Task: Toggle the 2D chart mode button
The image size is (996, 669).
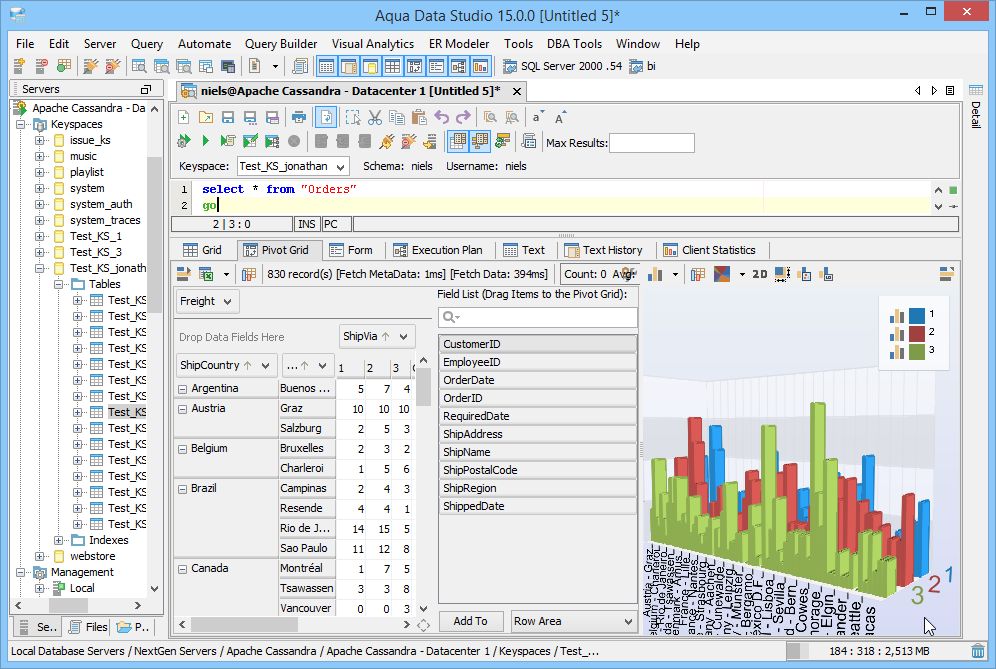Action: click(x=759, y=274)
